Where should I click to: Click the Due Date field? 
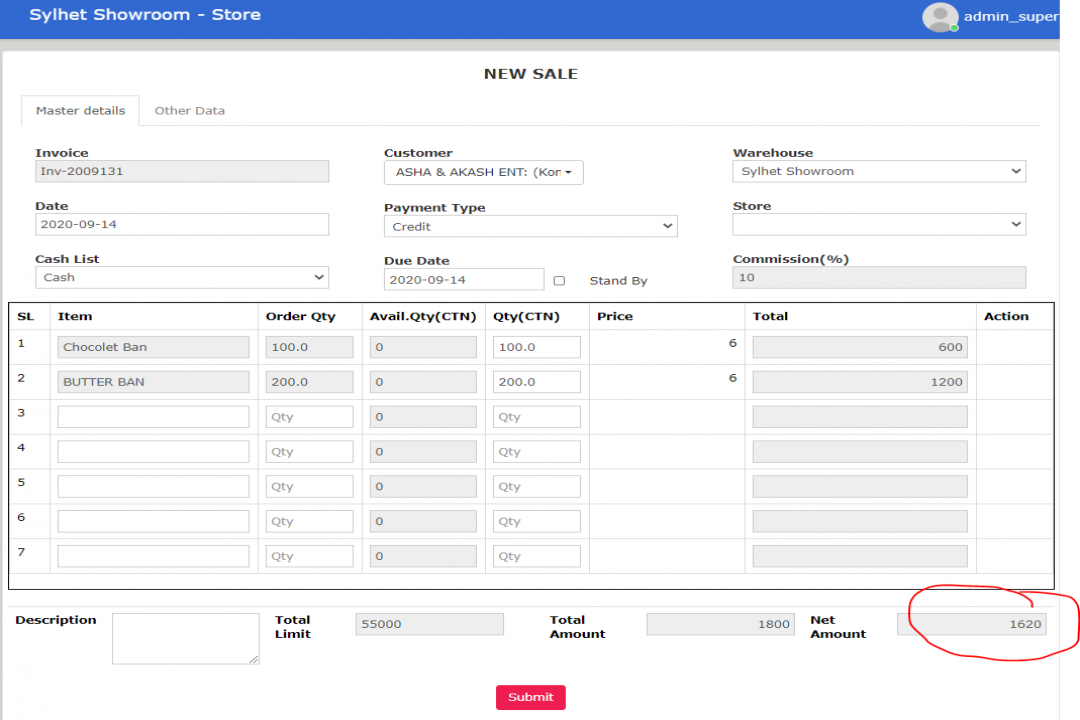[464, 280]
